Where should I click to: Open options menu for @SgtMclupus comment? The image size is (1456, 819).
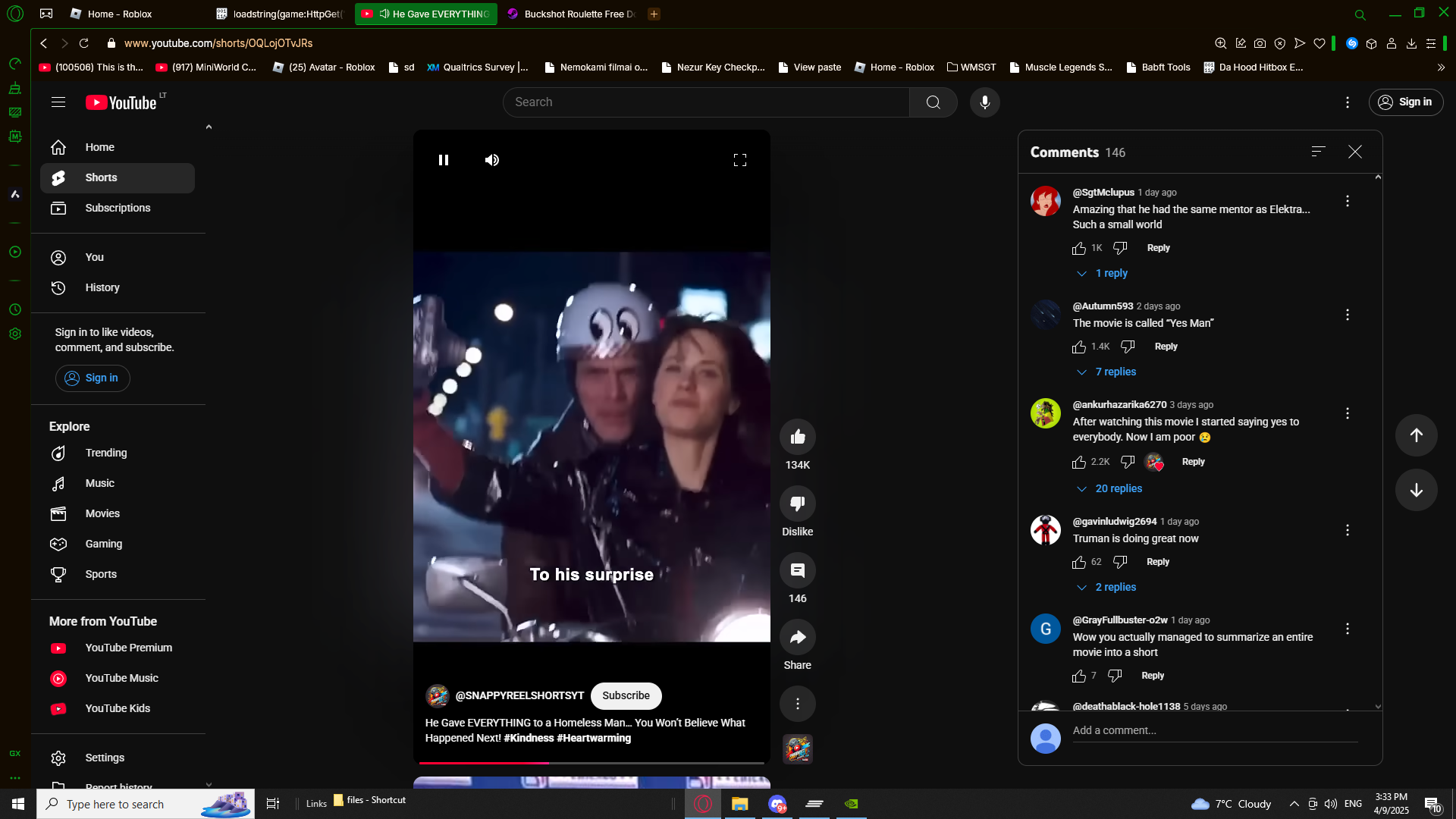coord(1348,201)
